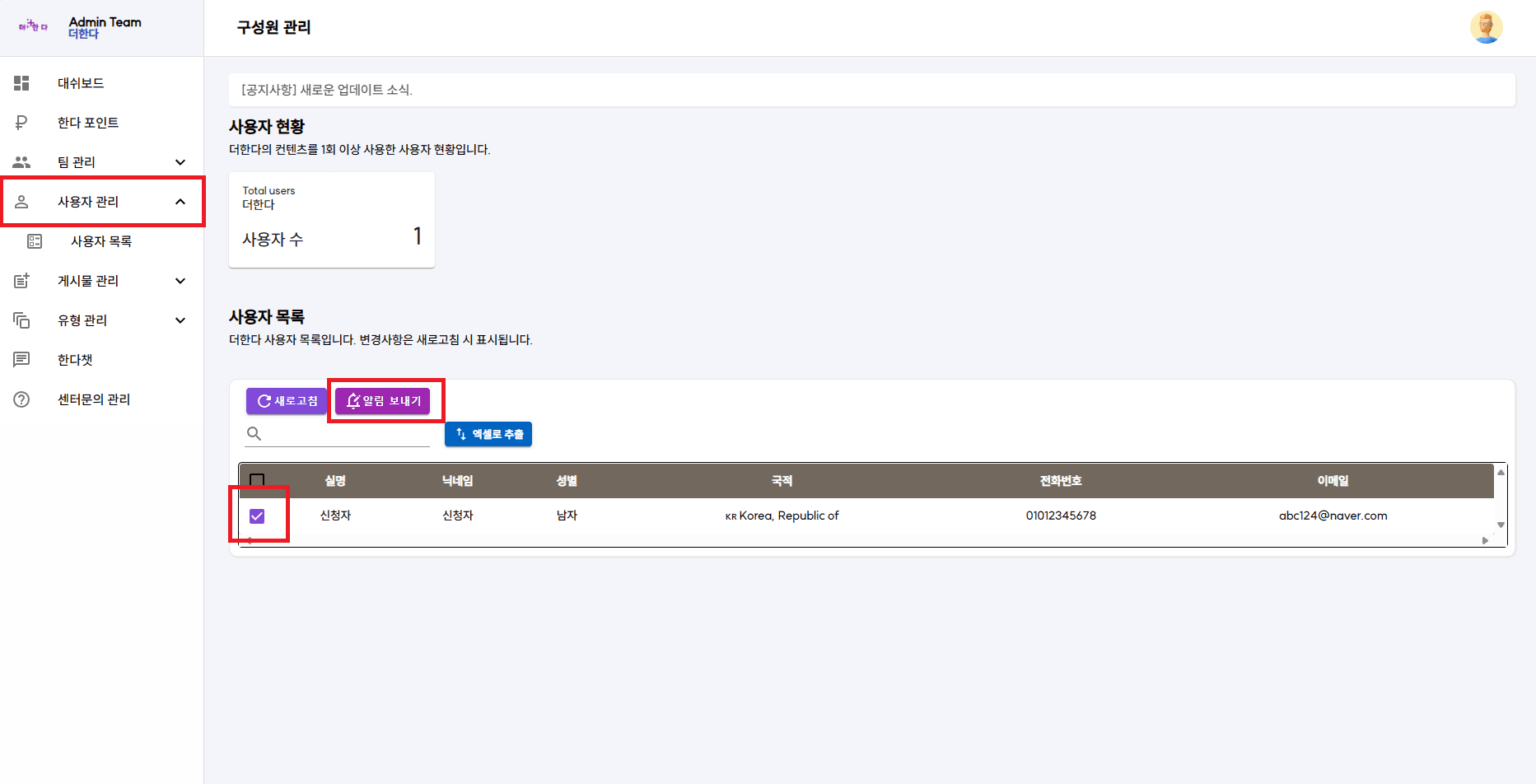Sort by the 전화번호 column header
Screen dimensions: 1536x784
pyautogui.click(x=1061, y=481)
